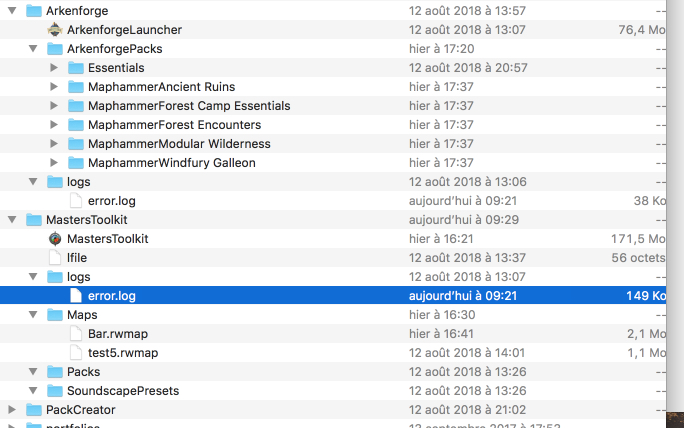684x428 pixels.
Task: Select the MaphammerWindfury Galleon folder name
Action: tap(171, 163)
